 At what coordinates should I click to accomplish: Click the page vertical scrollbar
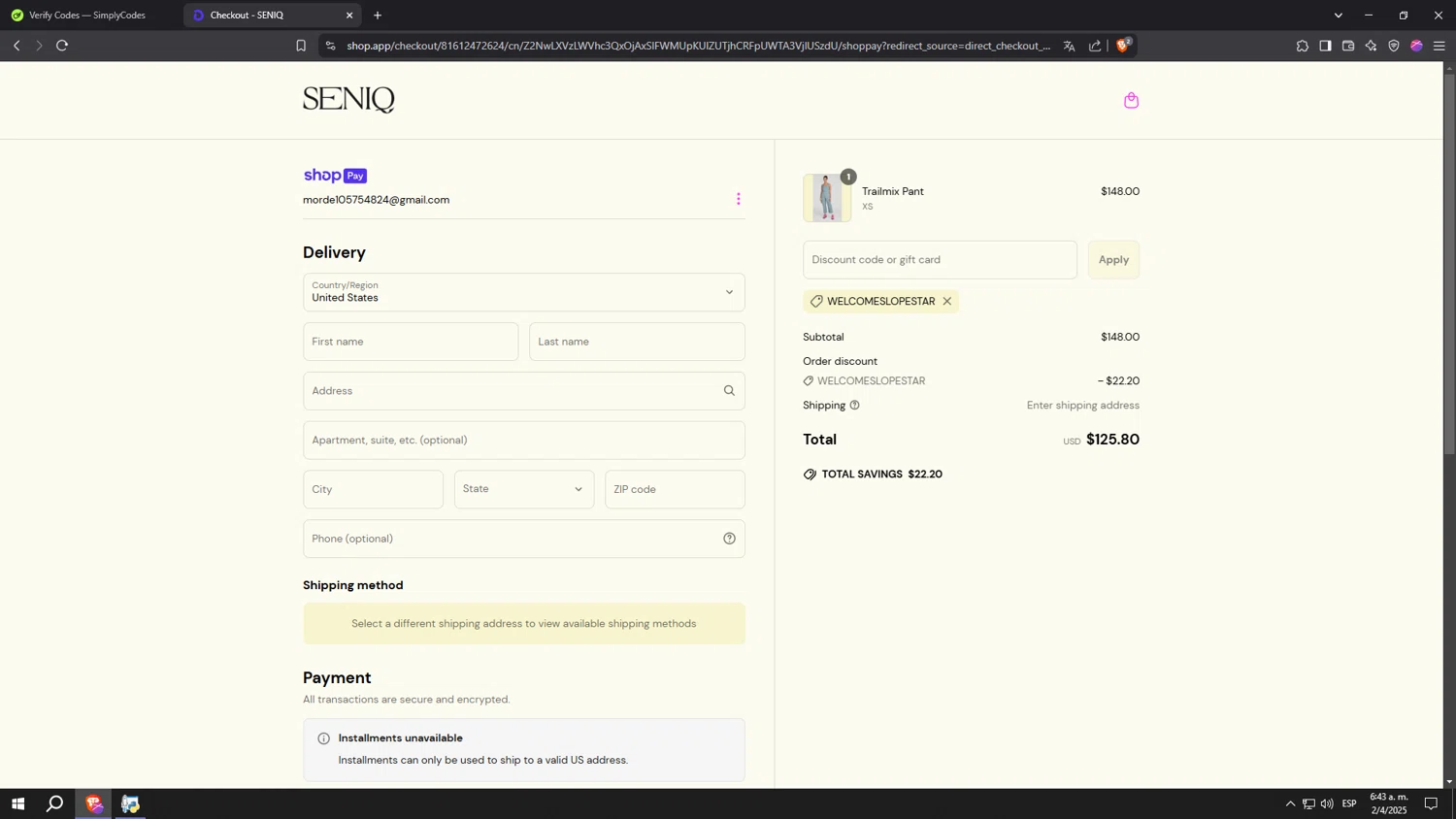point(1449,264)
